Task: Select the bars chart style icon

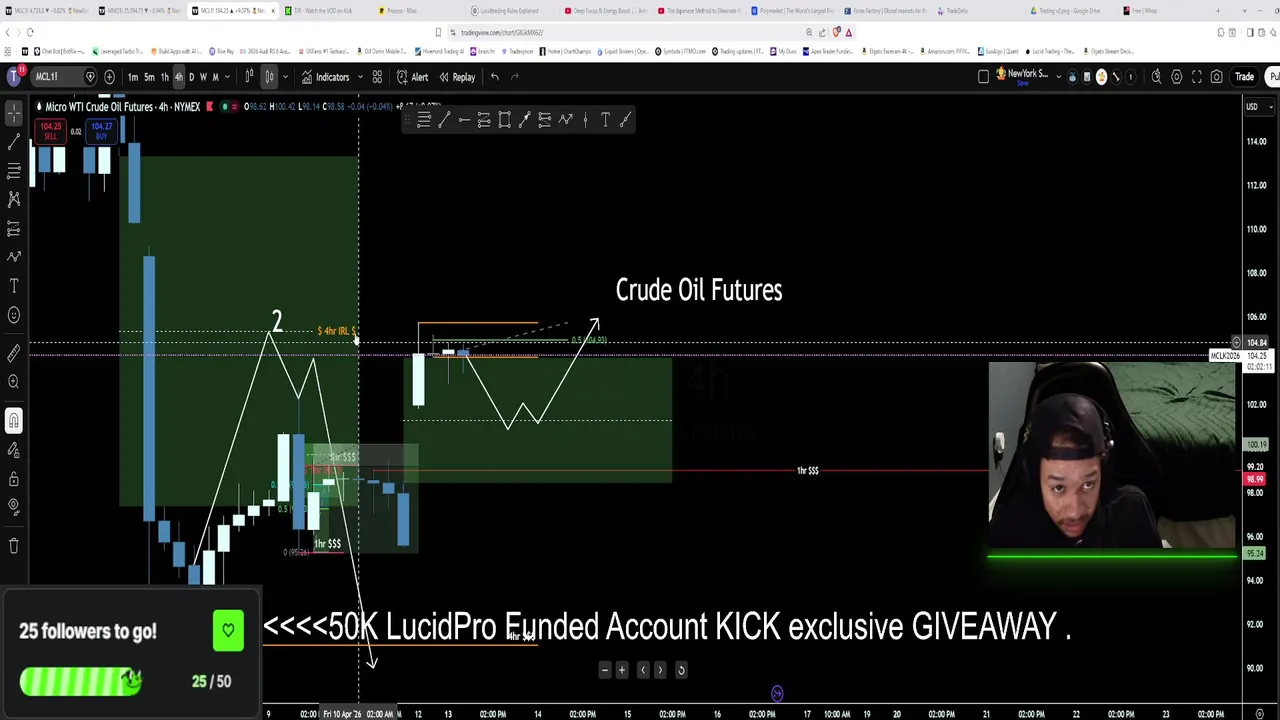Action: pyautogui.click(x=249, y=77)
